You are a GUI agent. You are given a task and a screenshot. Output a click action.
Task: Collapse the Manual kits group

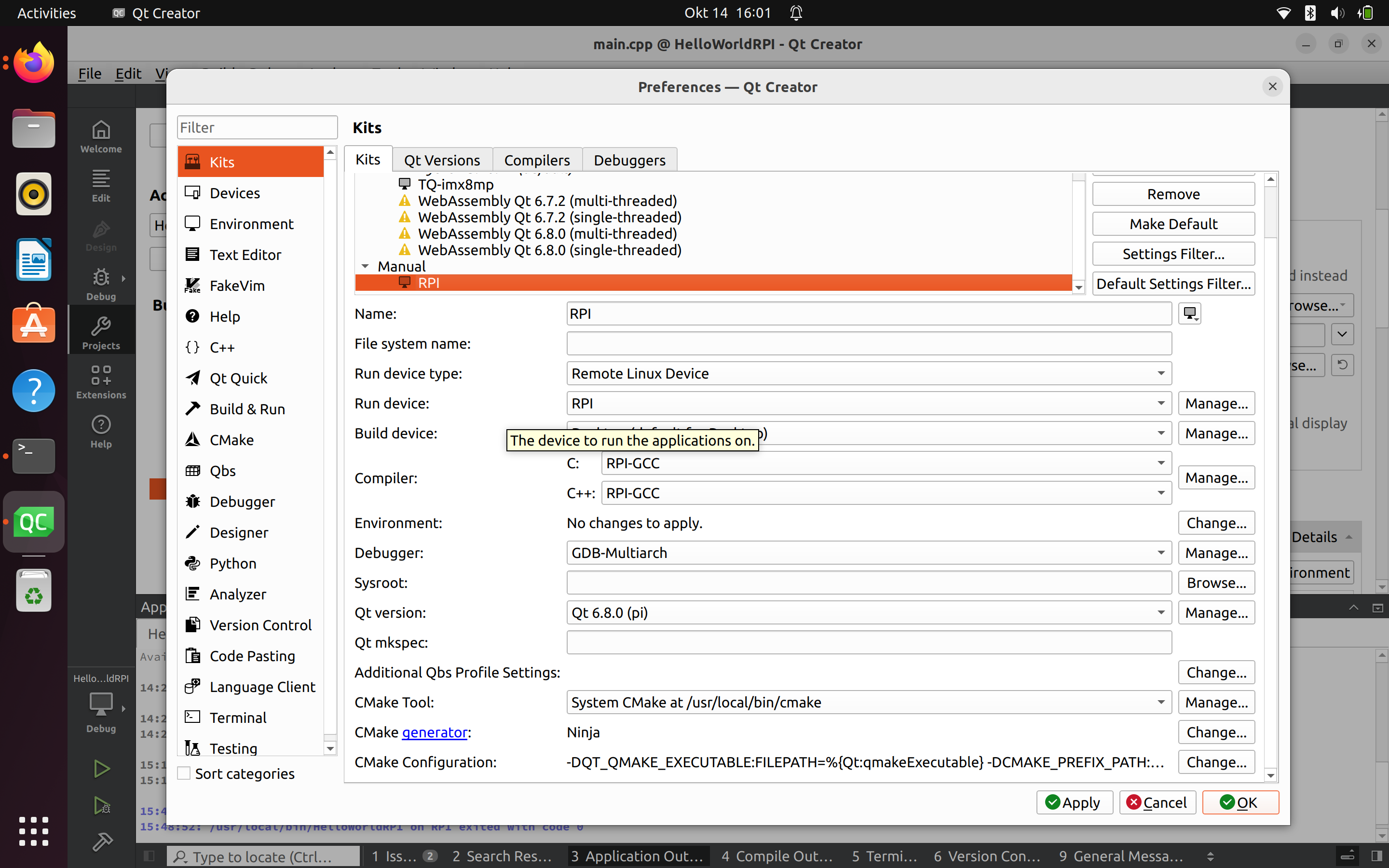pos(365,266)
